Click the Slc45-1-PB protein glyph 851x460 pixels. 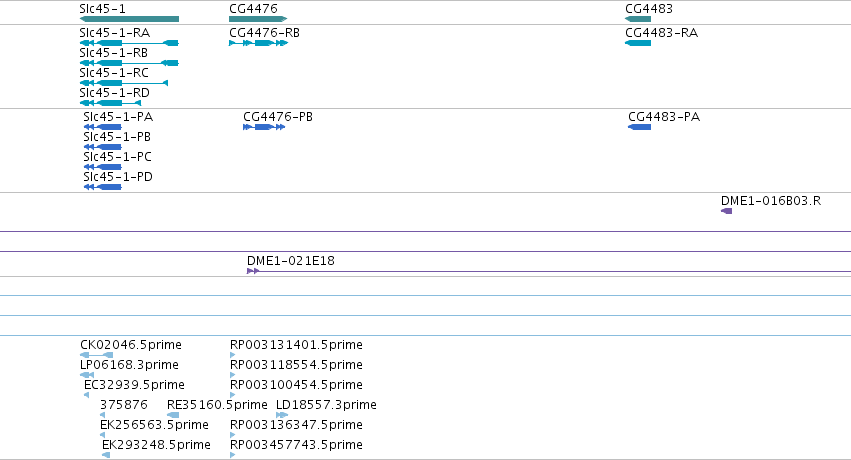pyautogui.click(x=103, y=147)
